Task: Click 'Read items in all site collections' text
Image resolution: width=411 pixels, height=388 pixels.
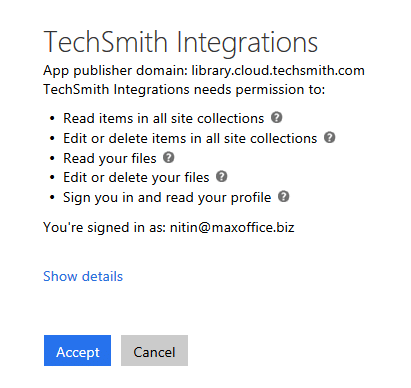Action: (x=164, y=118)
